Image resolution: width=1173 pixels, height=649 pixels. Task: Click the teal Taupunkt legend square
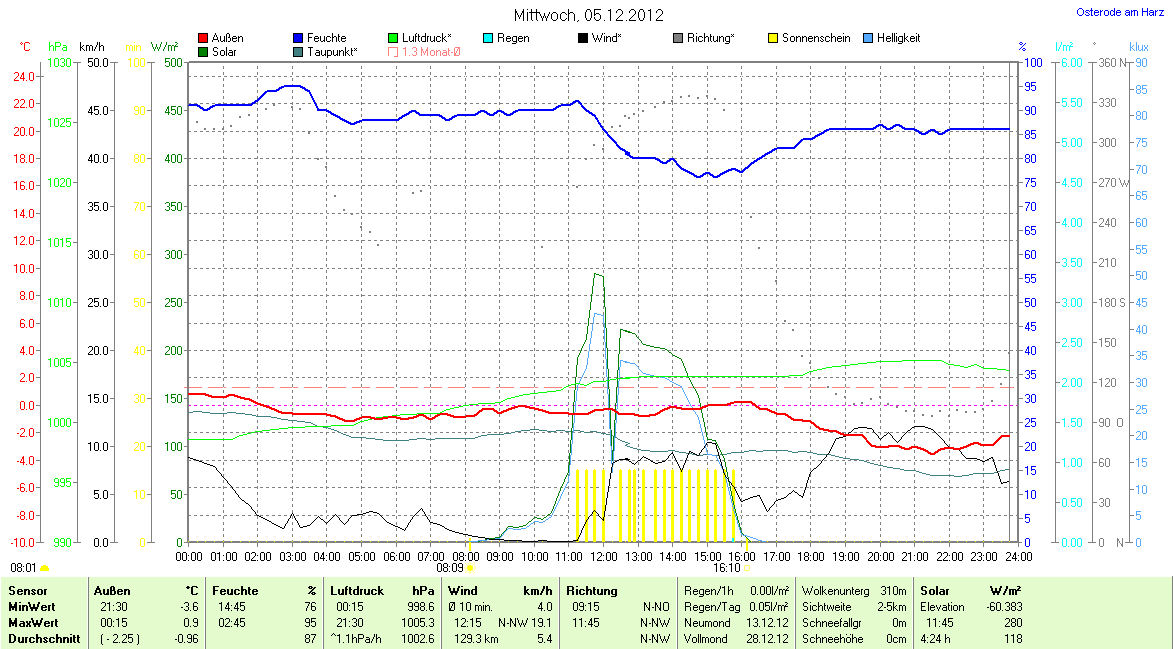click(x=299, y=52)
